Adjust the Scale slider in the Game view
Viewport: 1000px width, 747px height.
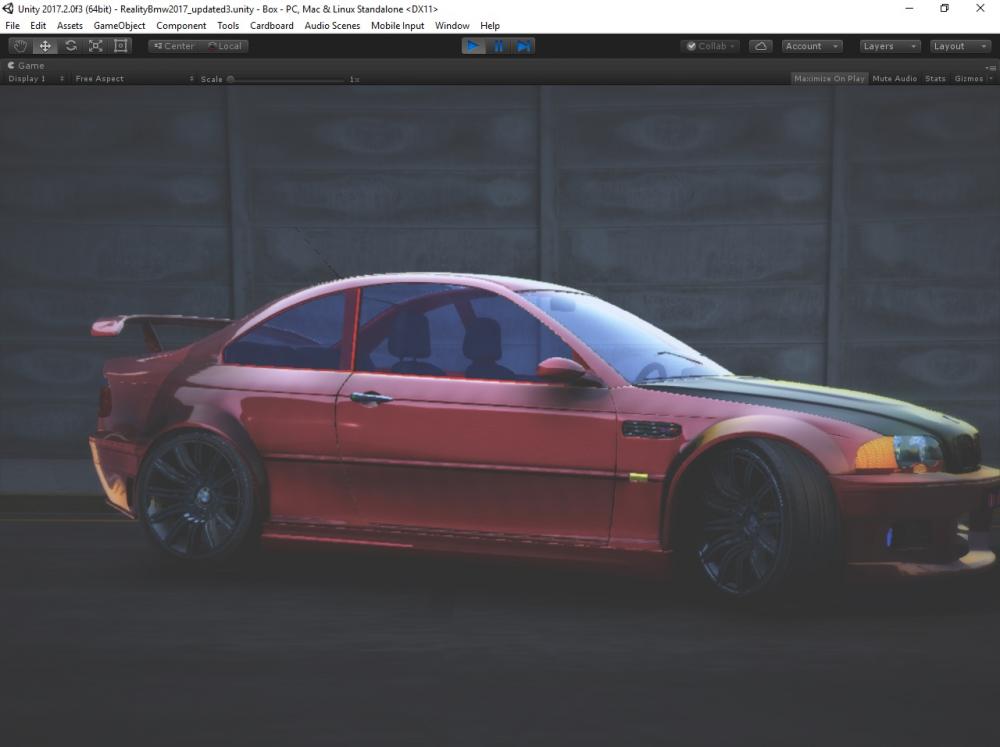click(286, 79)
